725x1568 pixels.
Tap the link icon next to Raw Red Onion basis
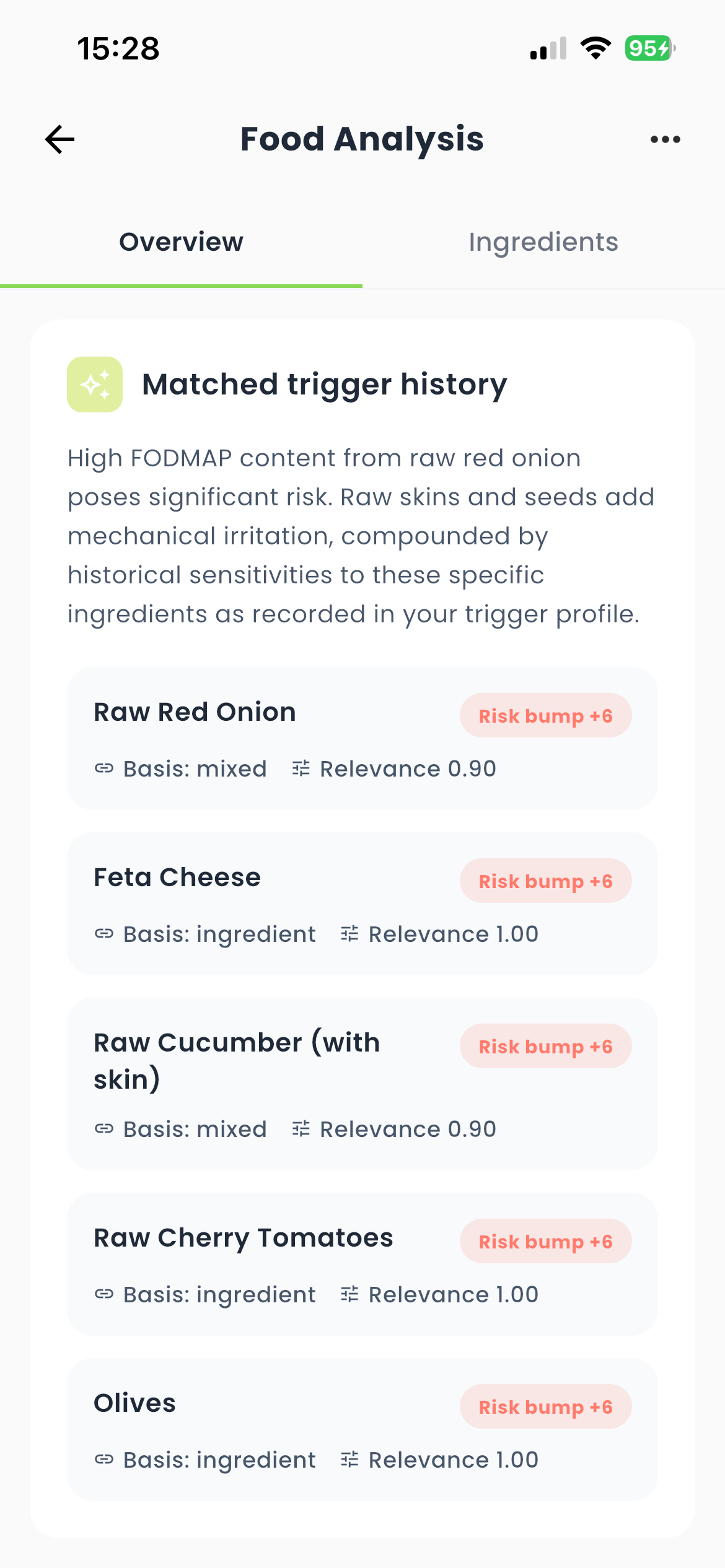[104, 769]
